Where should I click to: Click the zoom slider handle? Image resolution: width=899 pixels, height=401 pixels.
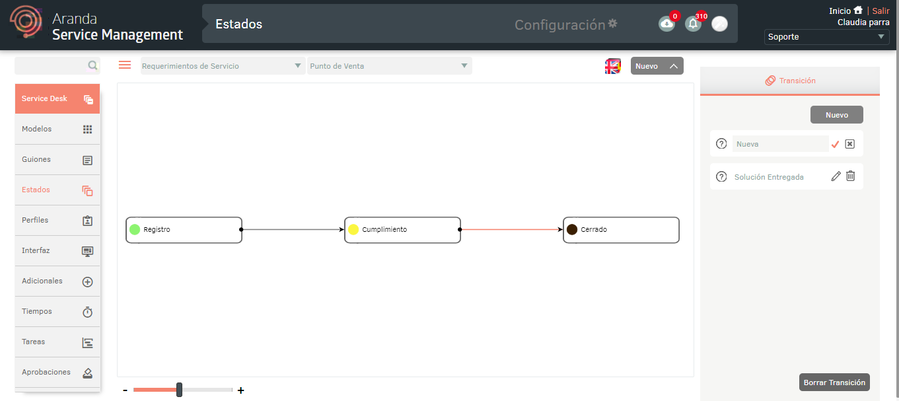point(179,390)
